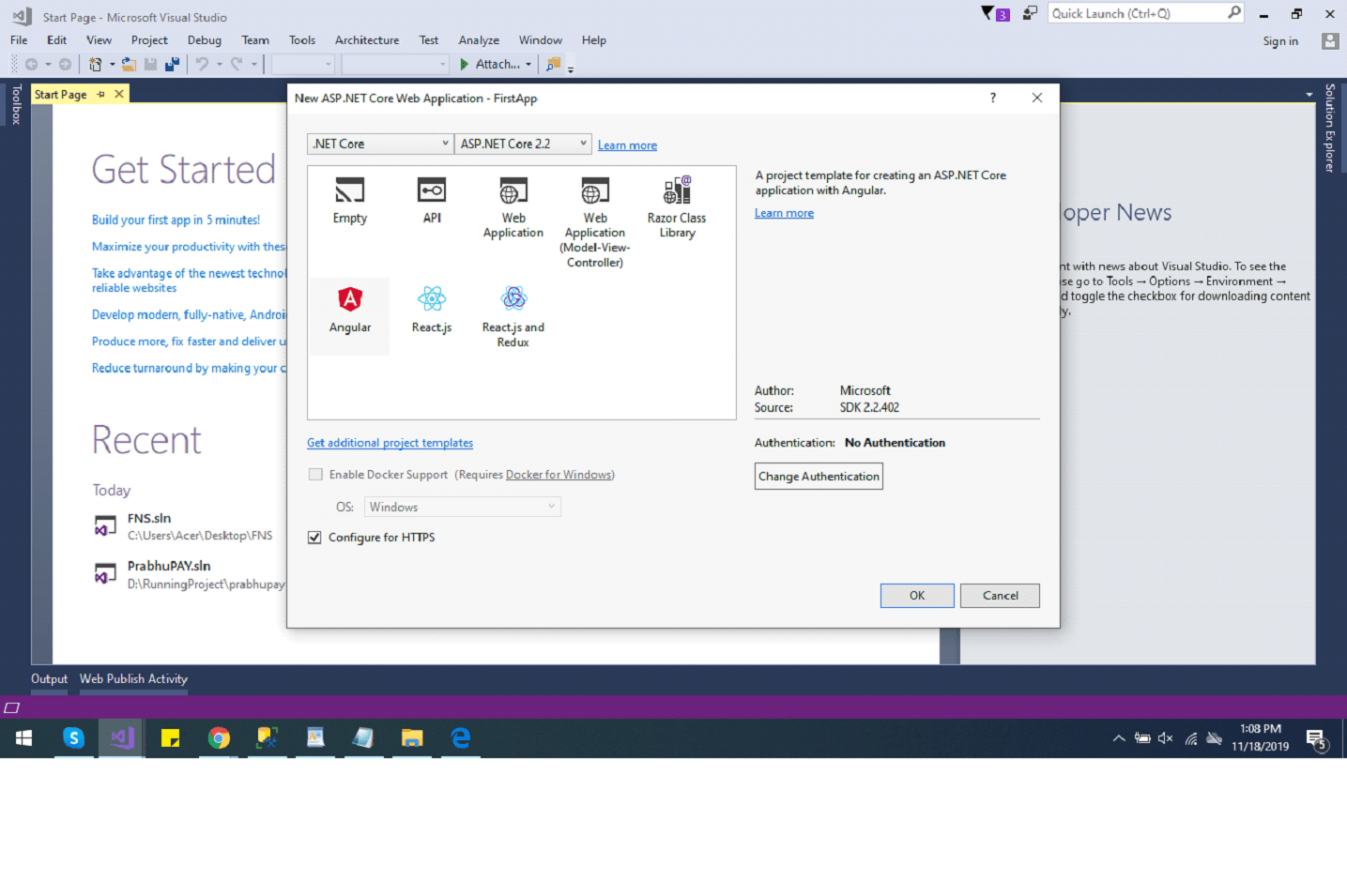Open the notifications flag icon
1347x896 pixels.
(994, 13)
